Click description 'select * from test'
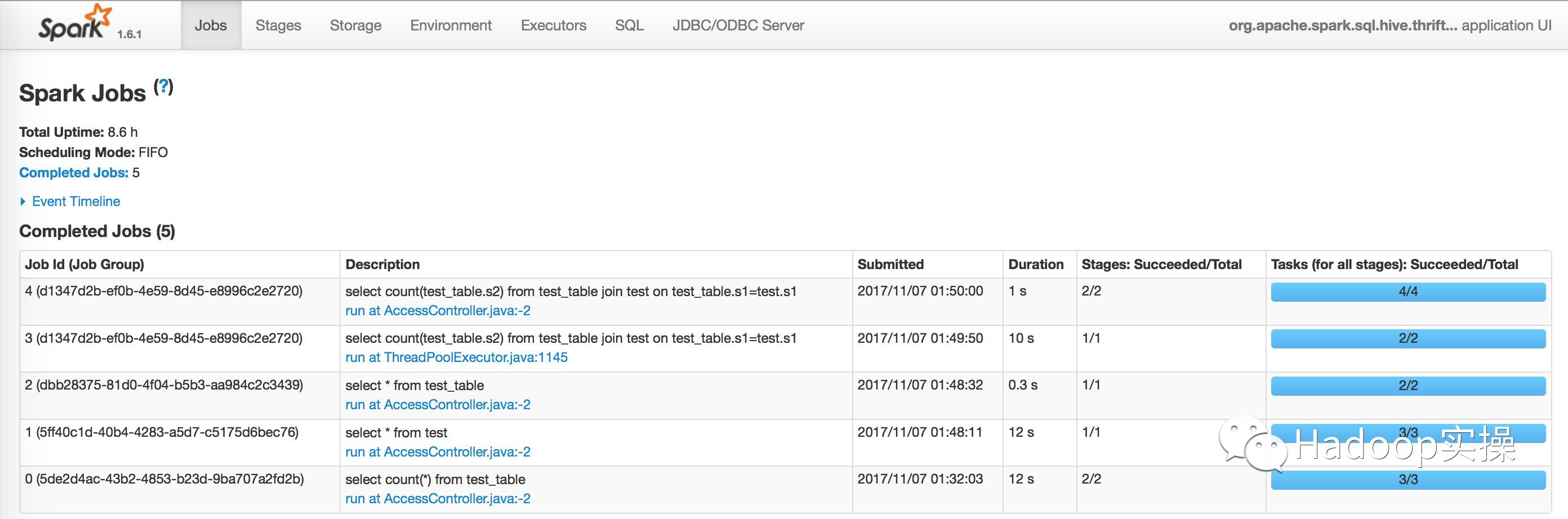 [x=397, y=433]
